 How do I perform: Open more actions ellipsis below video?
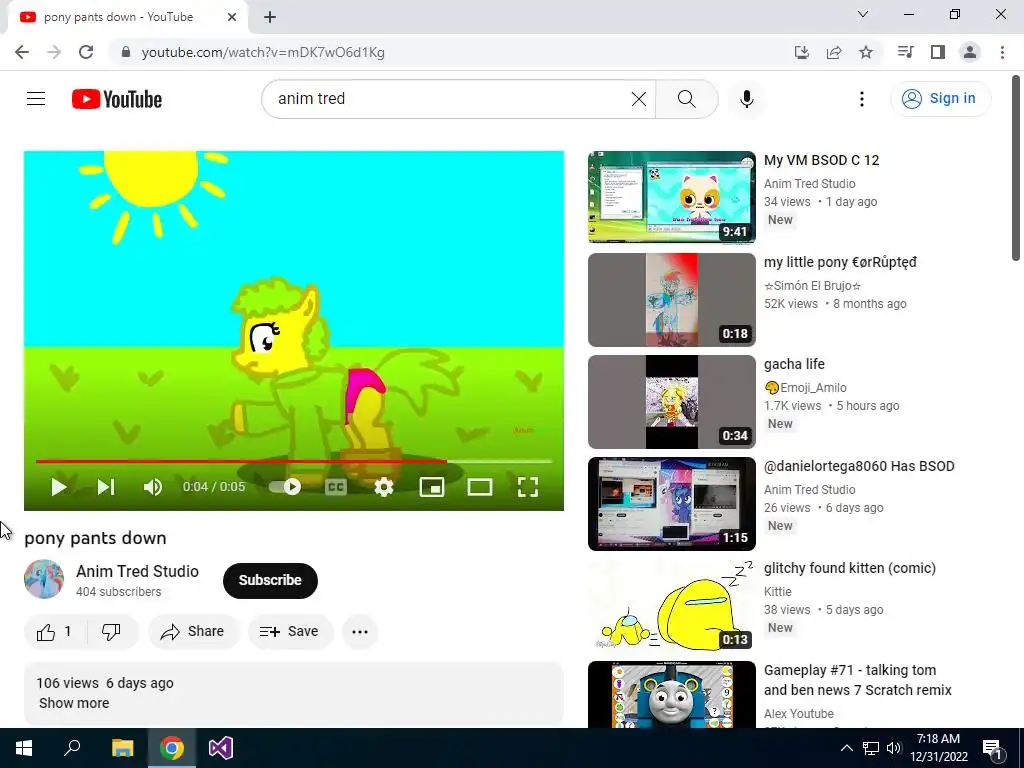pos(360,632)
